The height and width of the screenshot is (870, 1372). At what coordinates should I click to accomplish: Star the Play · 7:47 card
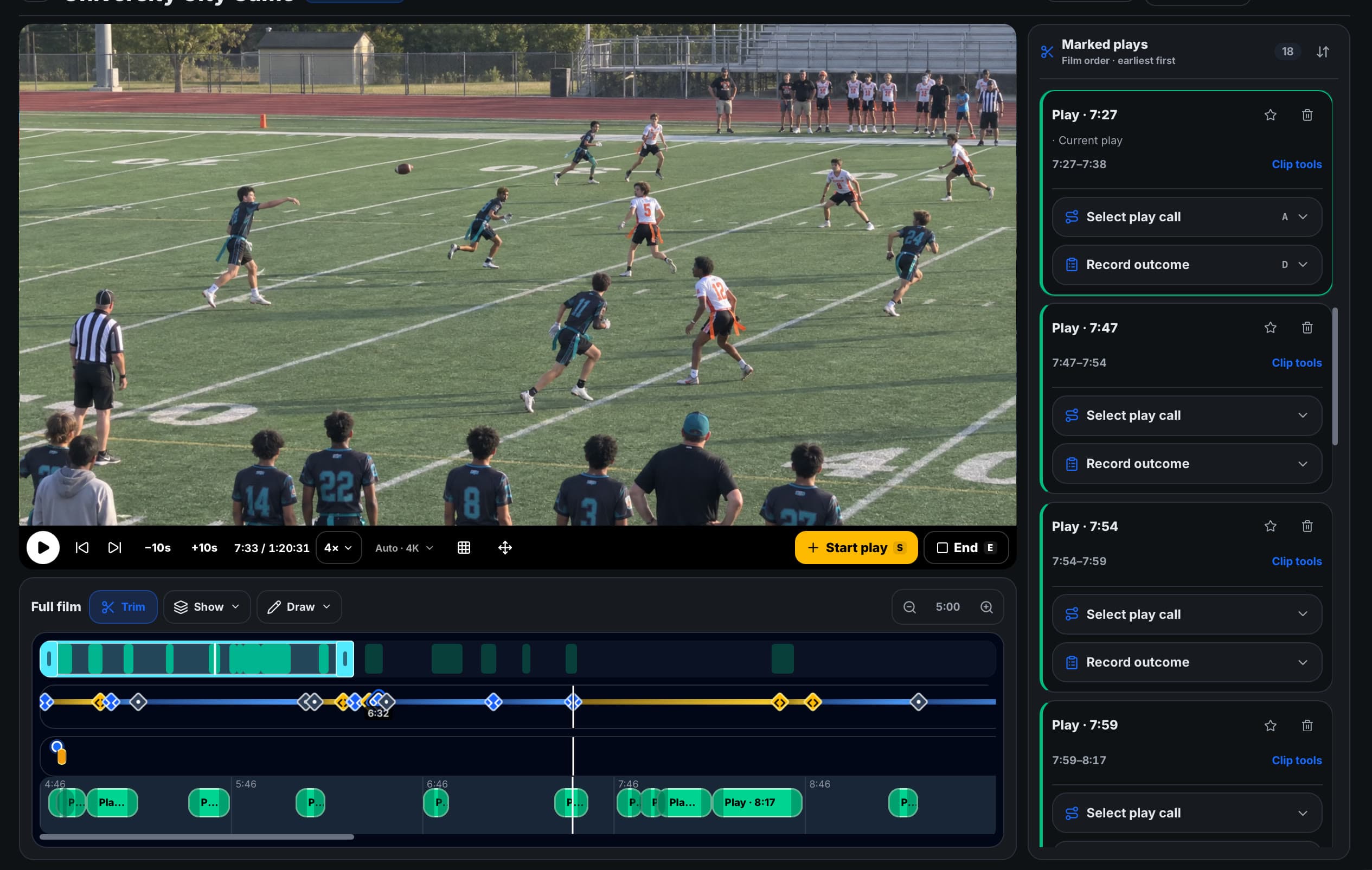tap(1270, 328)
